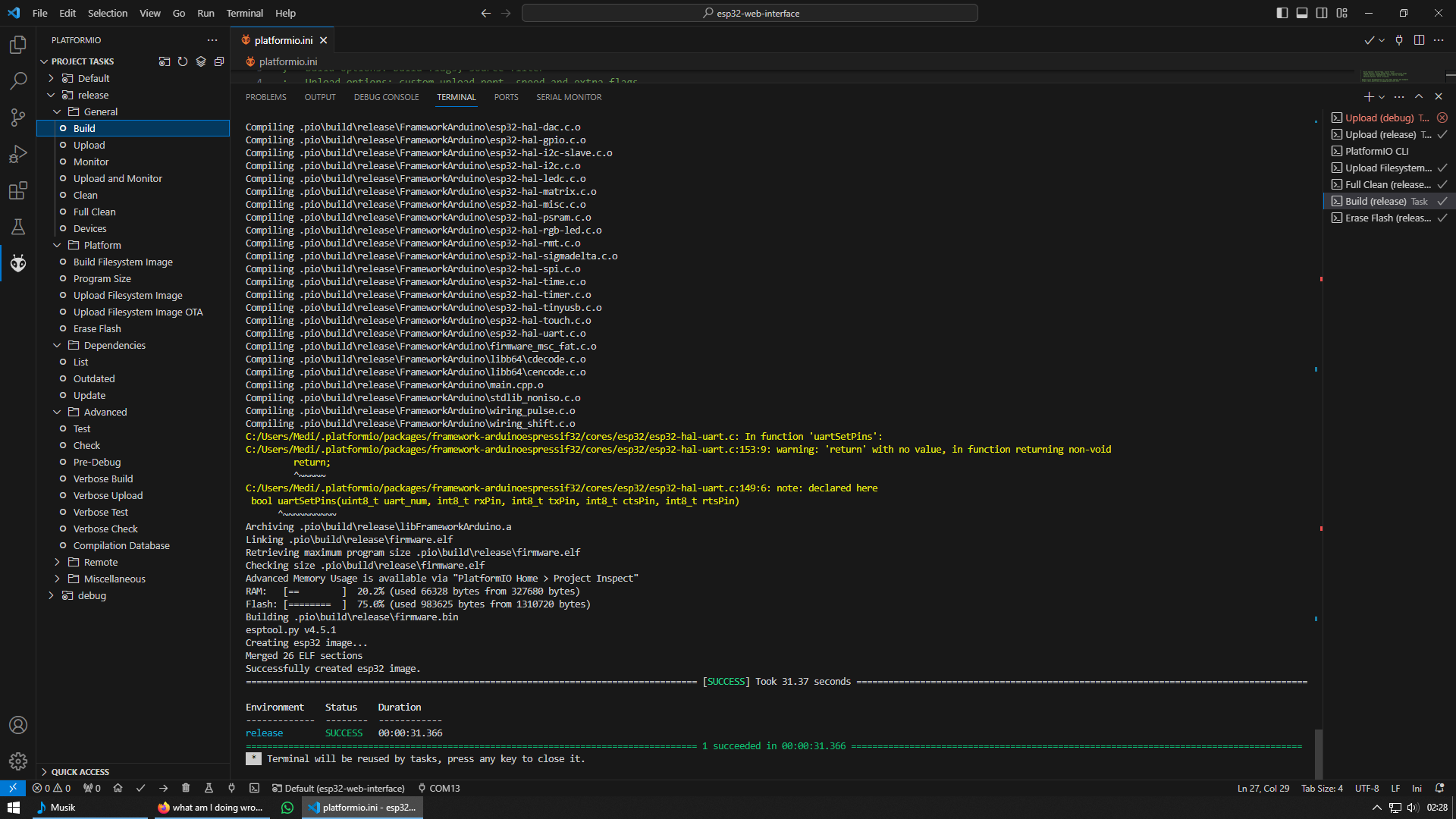Open the Terminal menu in the menu bar

tap(244, 13)
